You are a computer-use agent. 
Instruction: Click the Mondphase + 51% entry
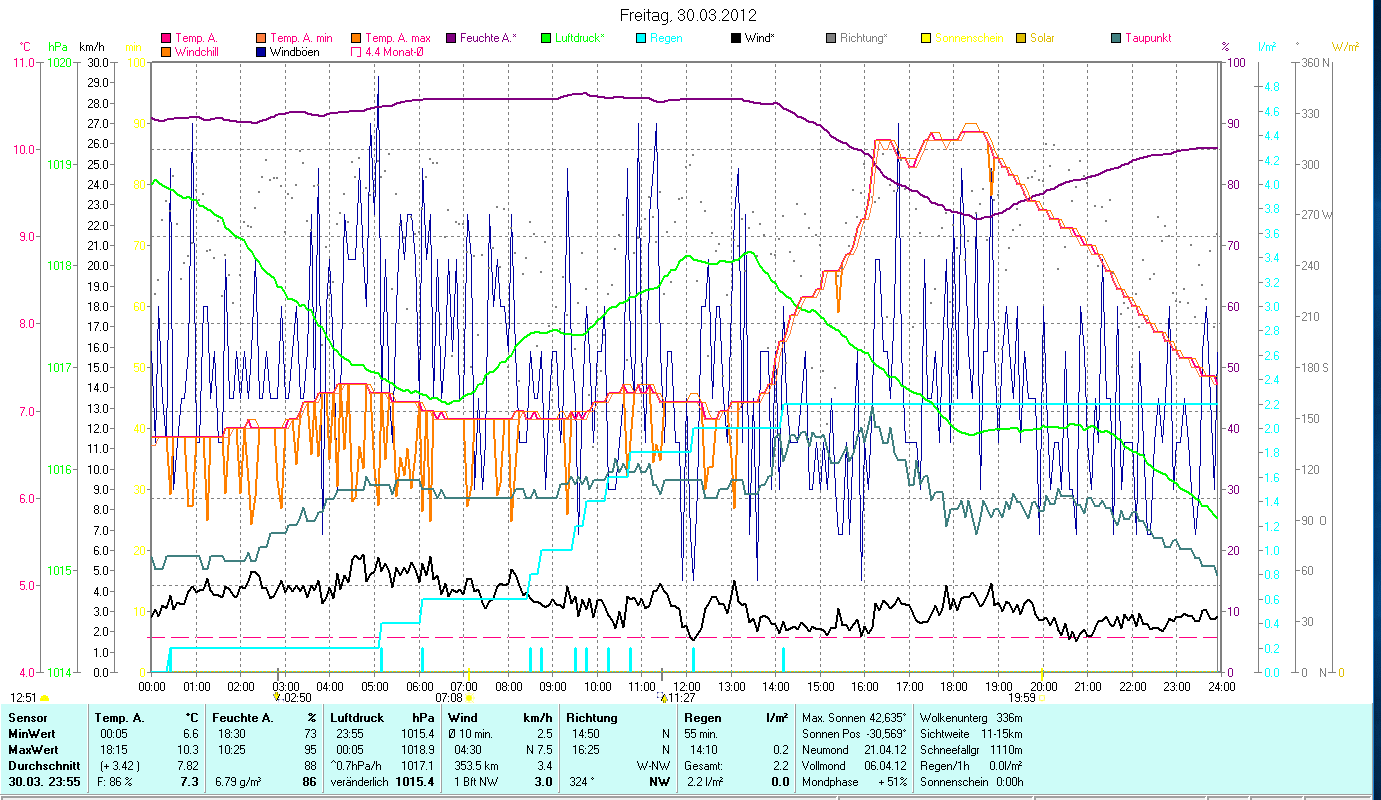tap(855, 781)
